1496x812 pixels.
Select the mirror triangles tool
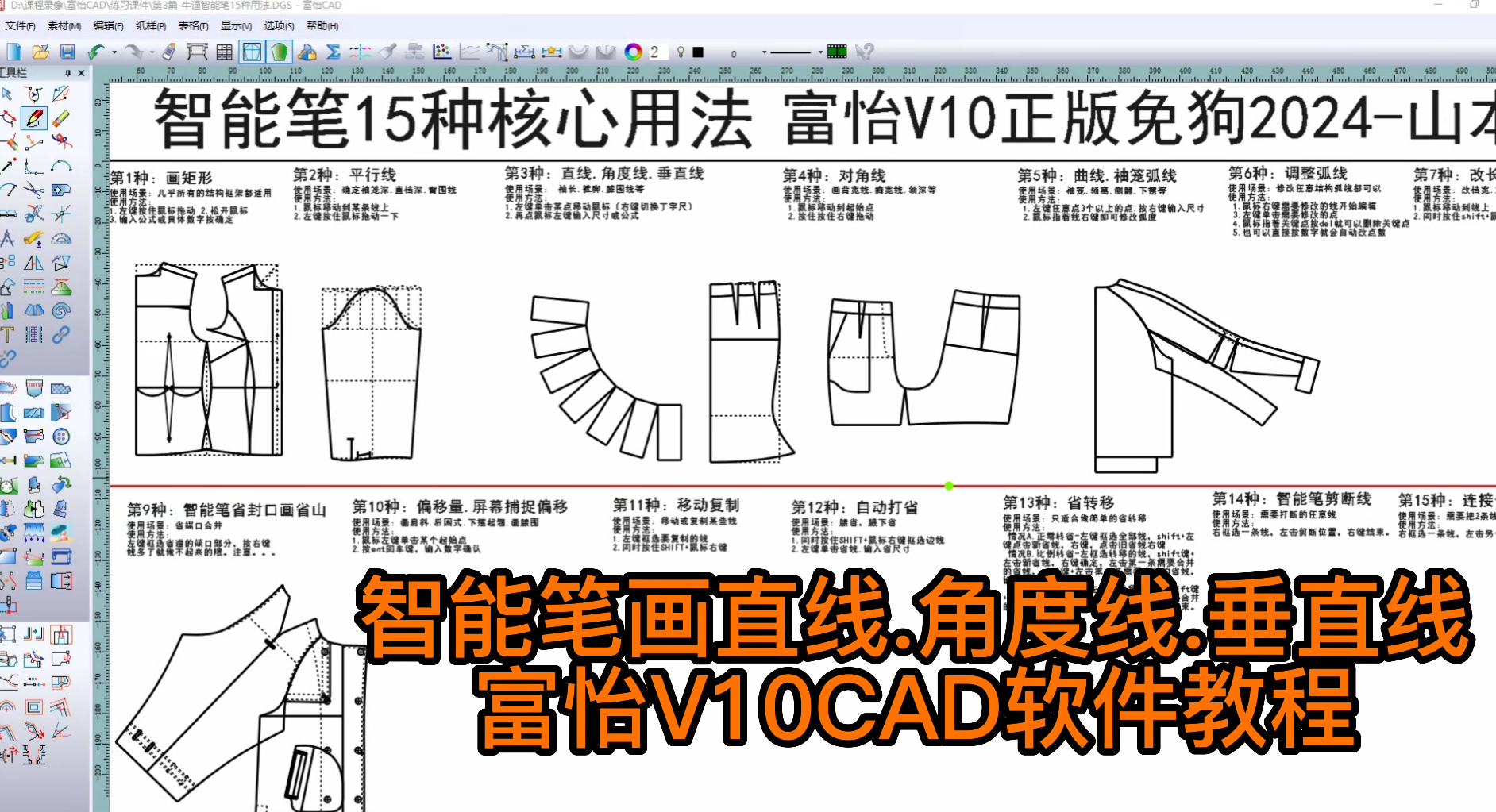pyautogui.click(x=33, y=262)
